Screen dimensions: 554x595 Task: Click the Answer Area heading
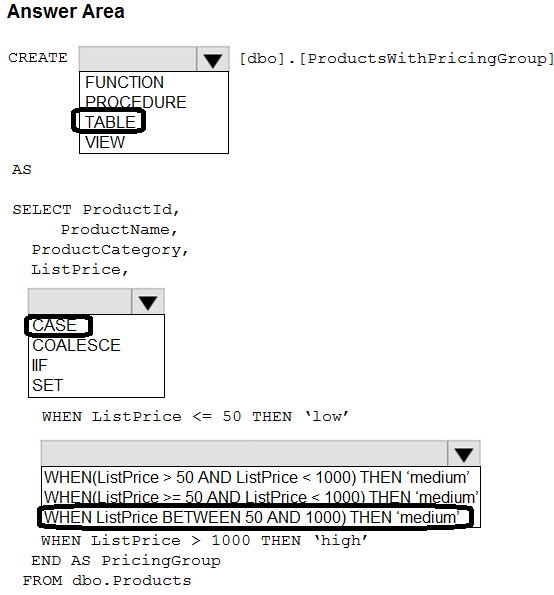click(x=66, y=11)
